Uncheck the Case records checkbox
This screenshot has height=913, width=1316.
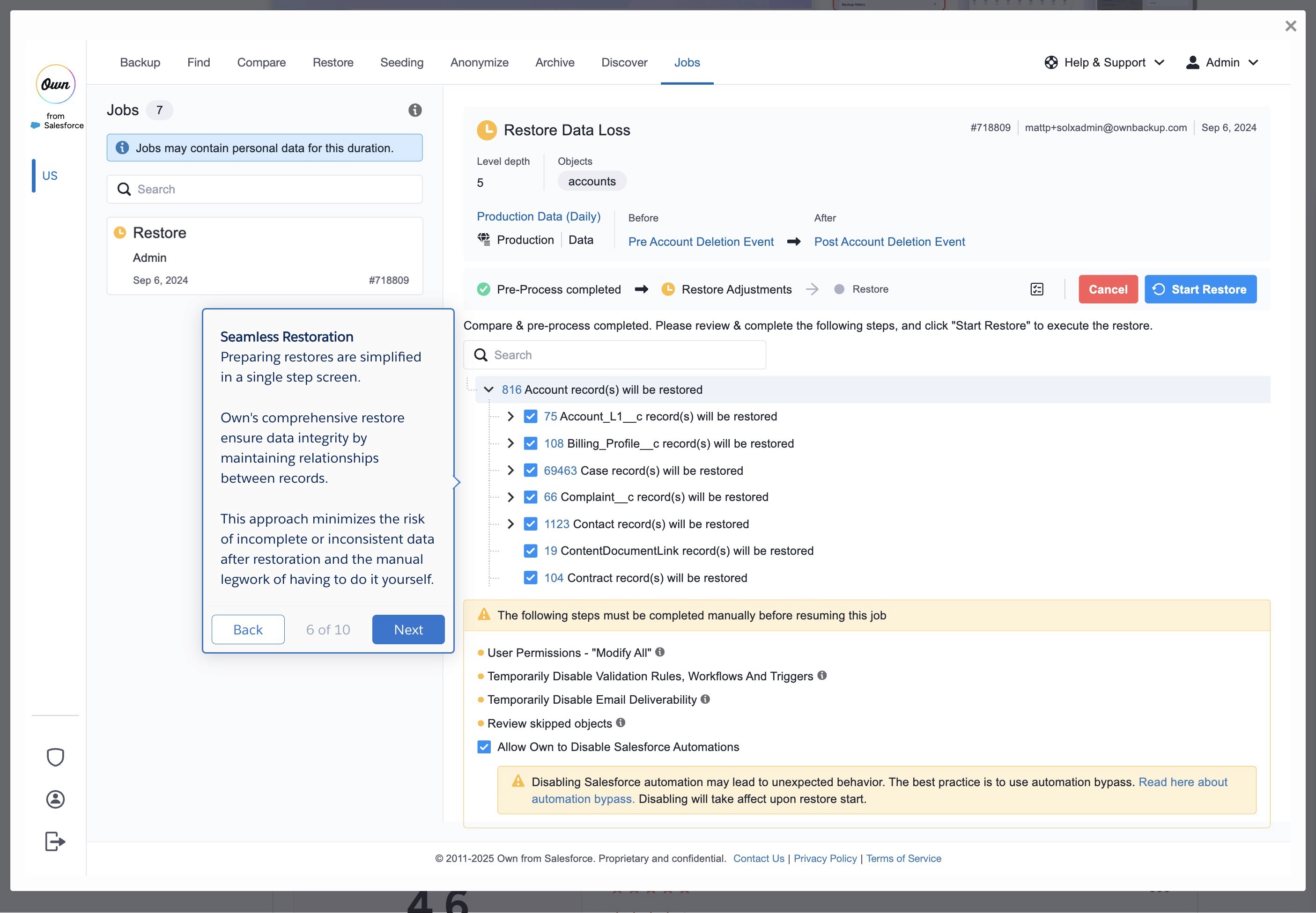pyautogui.click(x=531, y=470)
